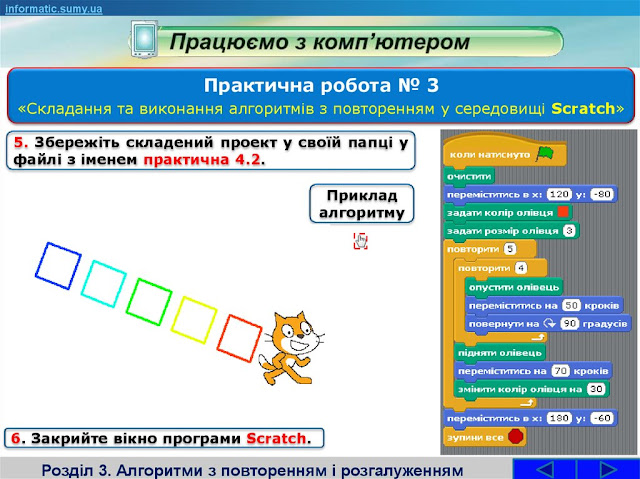Click 'Приклад алгоритму' button

pyautogui.click(x=362, y=204)
